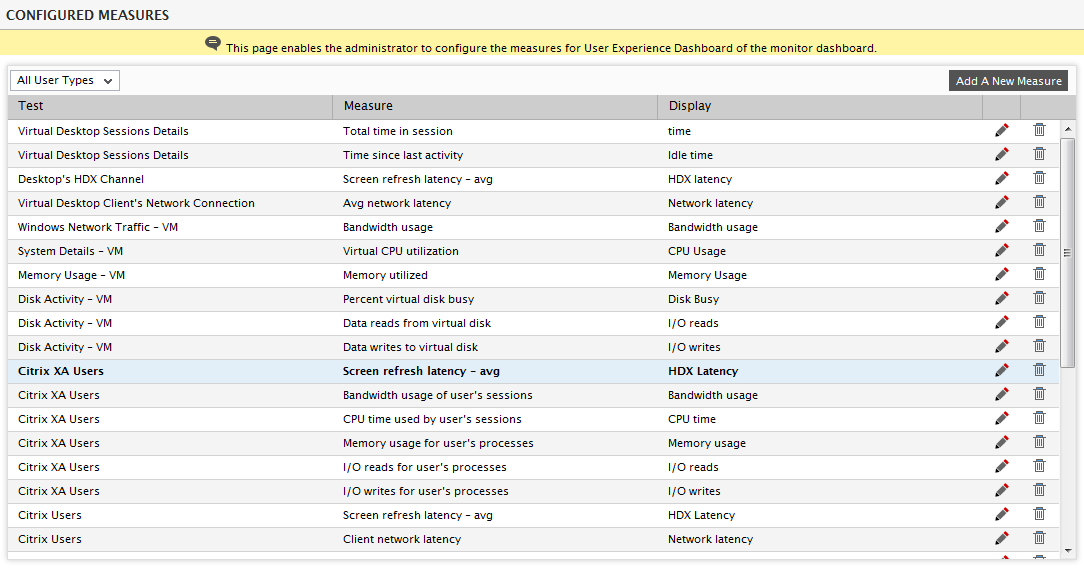The image size is (1084, 569).
Task: Click the vertical scrollbar thumb
Action: pos(1068,252)
